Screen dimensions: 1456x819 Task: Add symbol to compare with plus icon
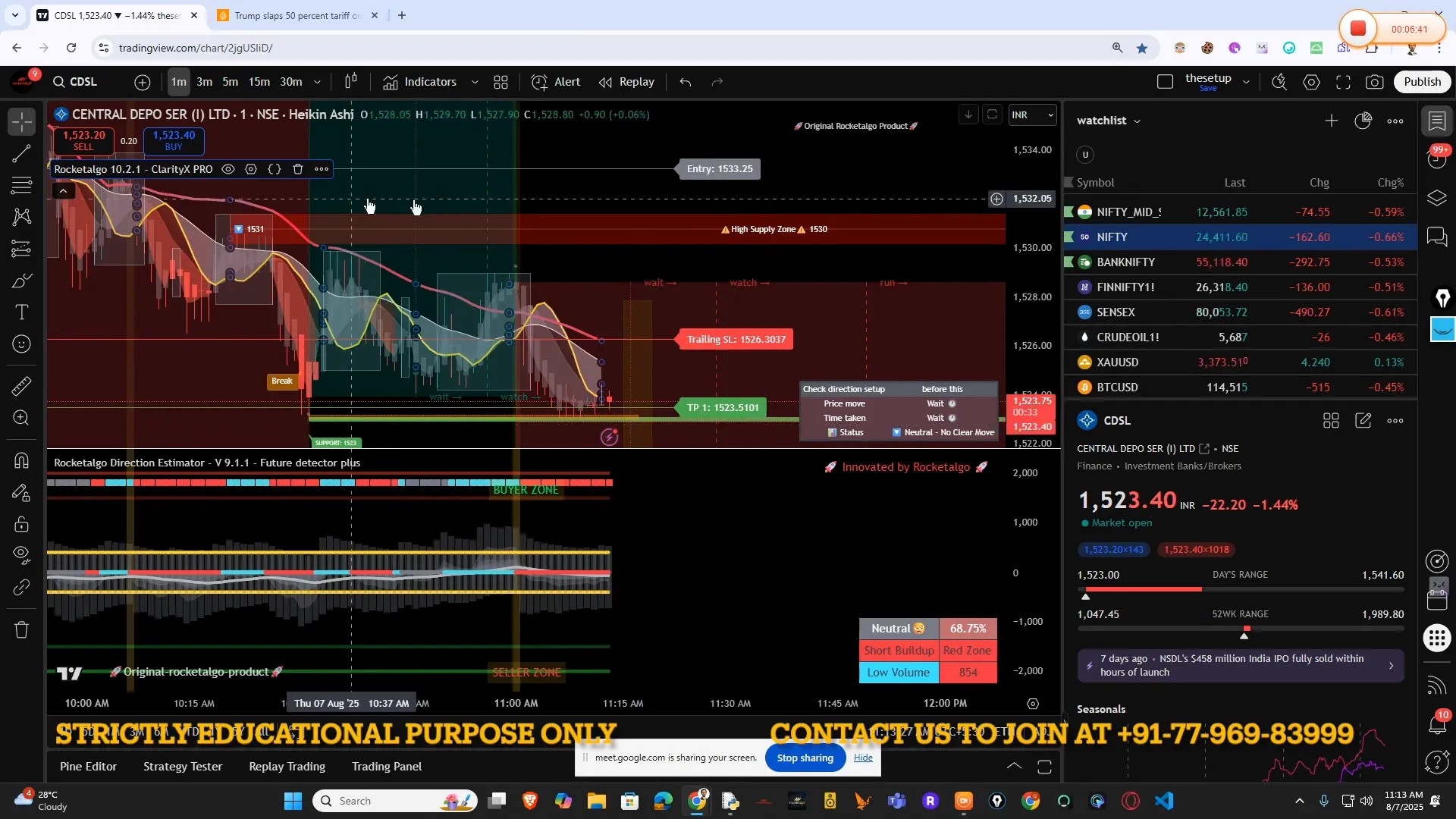[x=143, y=82]
